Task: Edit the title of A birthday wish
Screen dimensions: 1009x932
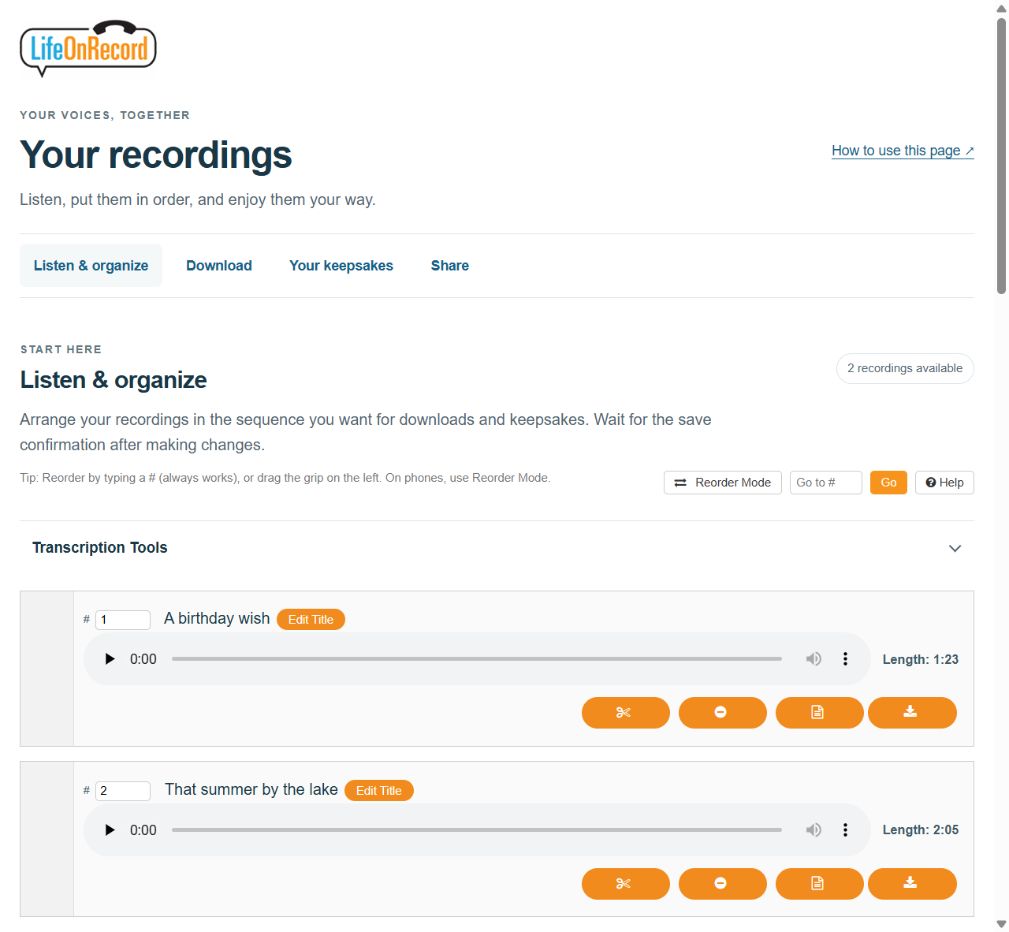Action: 311,619
